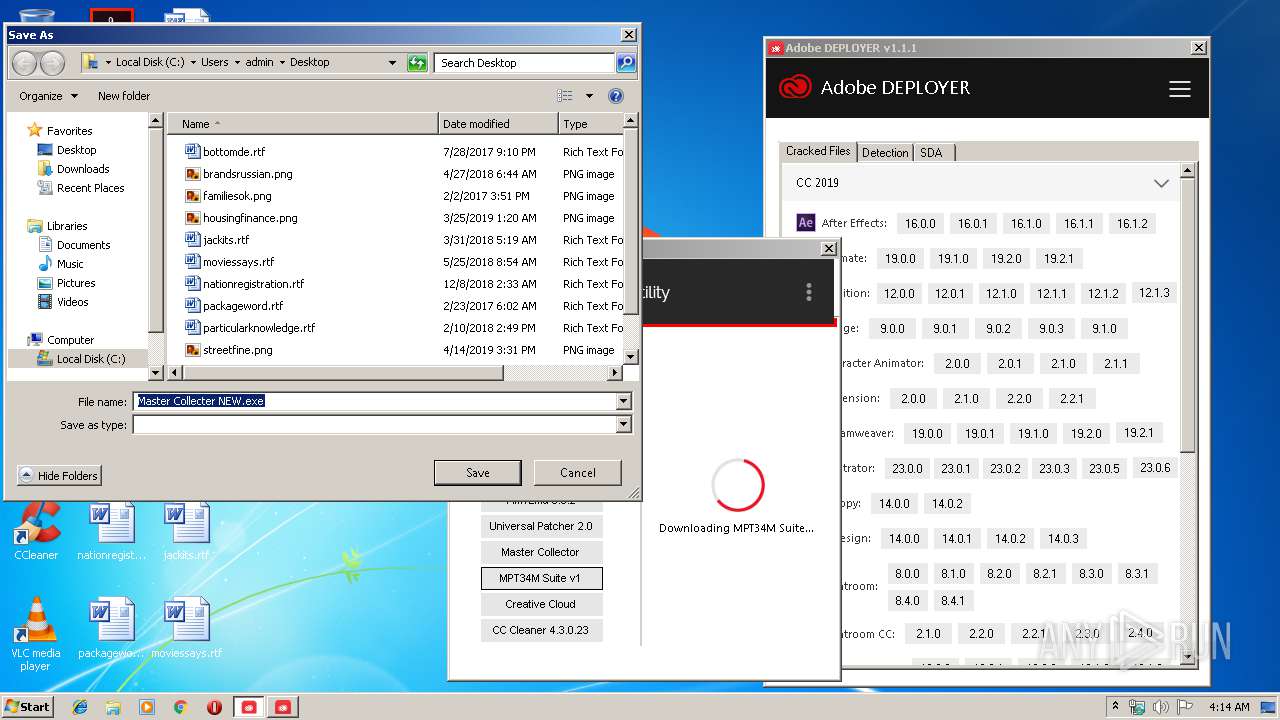Open the three-dot menu in the utility window
This screenshot has height=720, width=1280.
809,292
